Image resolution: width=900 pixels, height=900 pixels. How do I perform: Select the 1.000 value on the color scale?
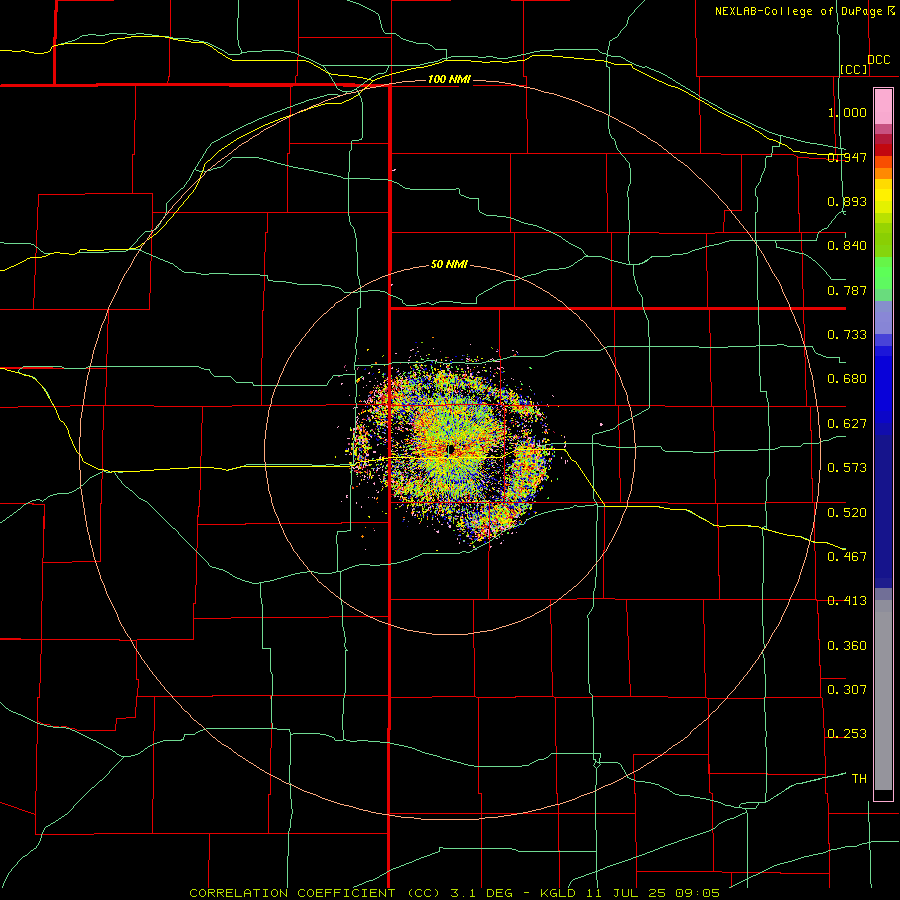[x=847, y=112]
